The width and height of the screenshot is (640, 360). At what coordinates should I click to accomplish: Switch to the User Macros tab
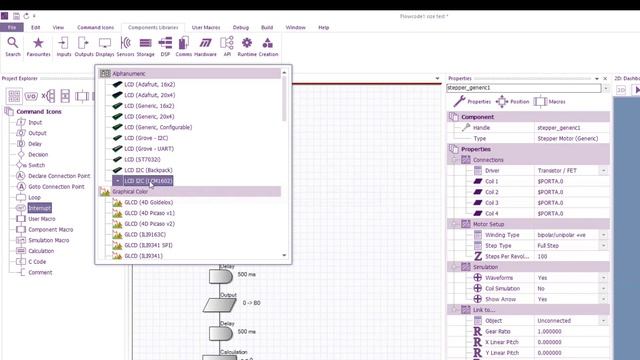click(x=206, y=27)
